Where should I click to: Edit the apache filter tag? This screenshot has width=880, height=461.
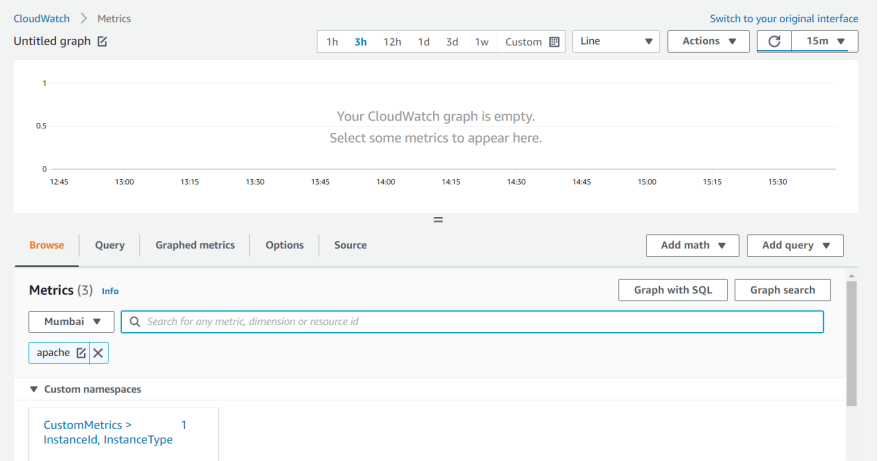point(81,353)
